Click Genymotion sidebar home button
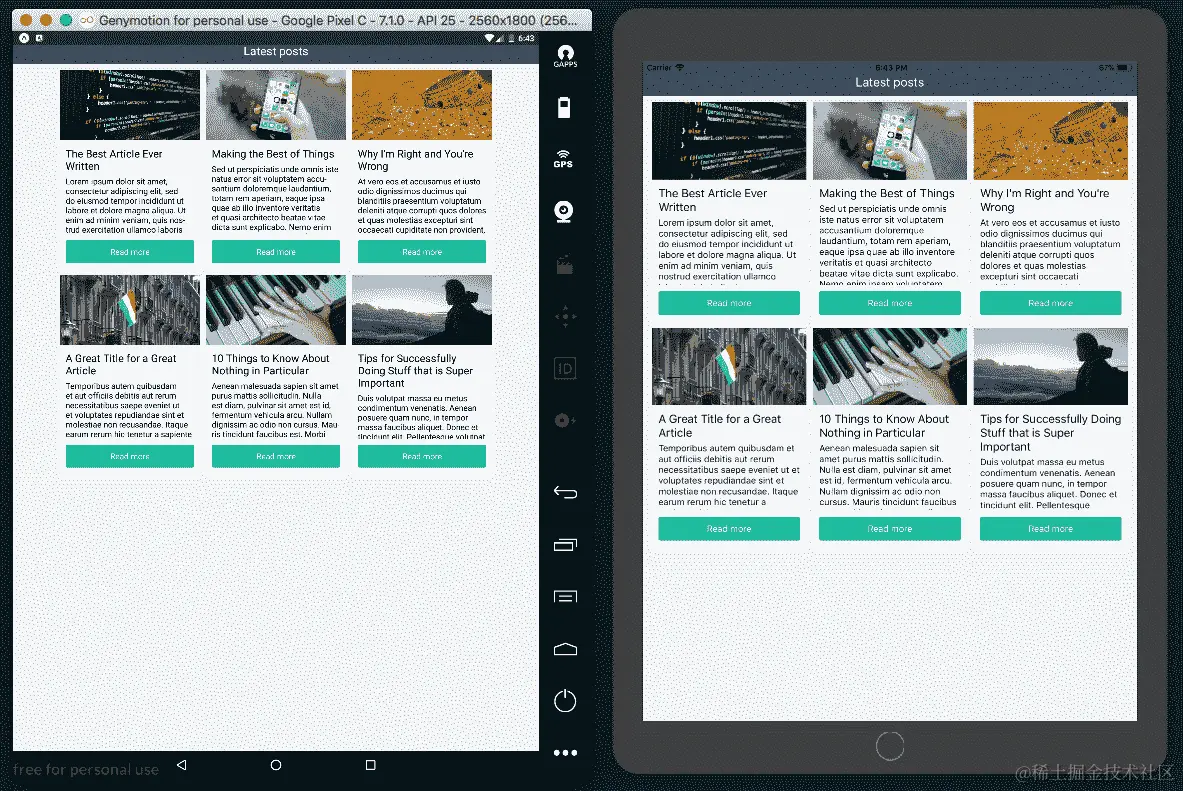The width and height of the screenshot is (1183, 791). pyautogui.click(x=565, y=649)
